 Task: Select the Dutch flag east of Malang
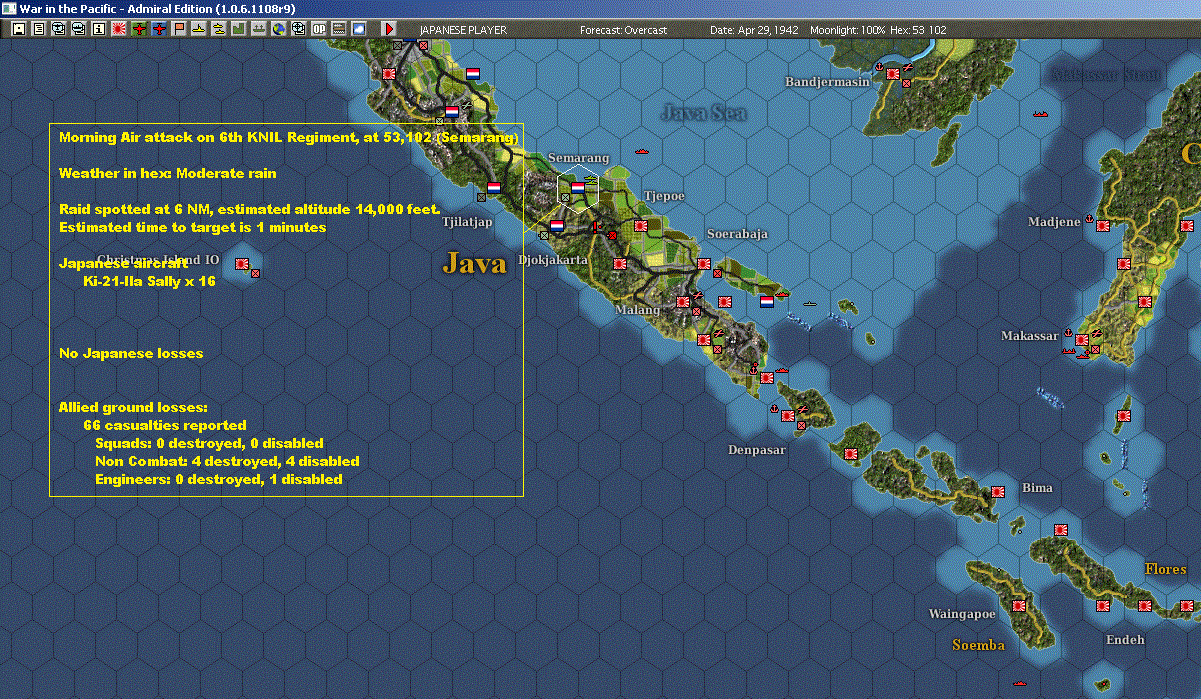point(766,301)
